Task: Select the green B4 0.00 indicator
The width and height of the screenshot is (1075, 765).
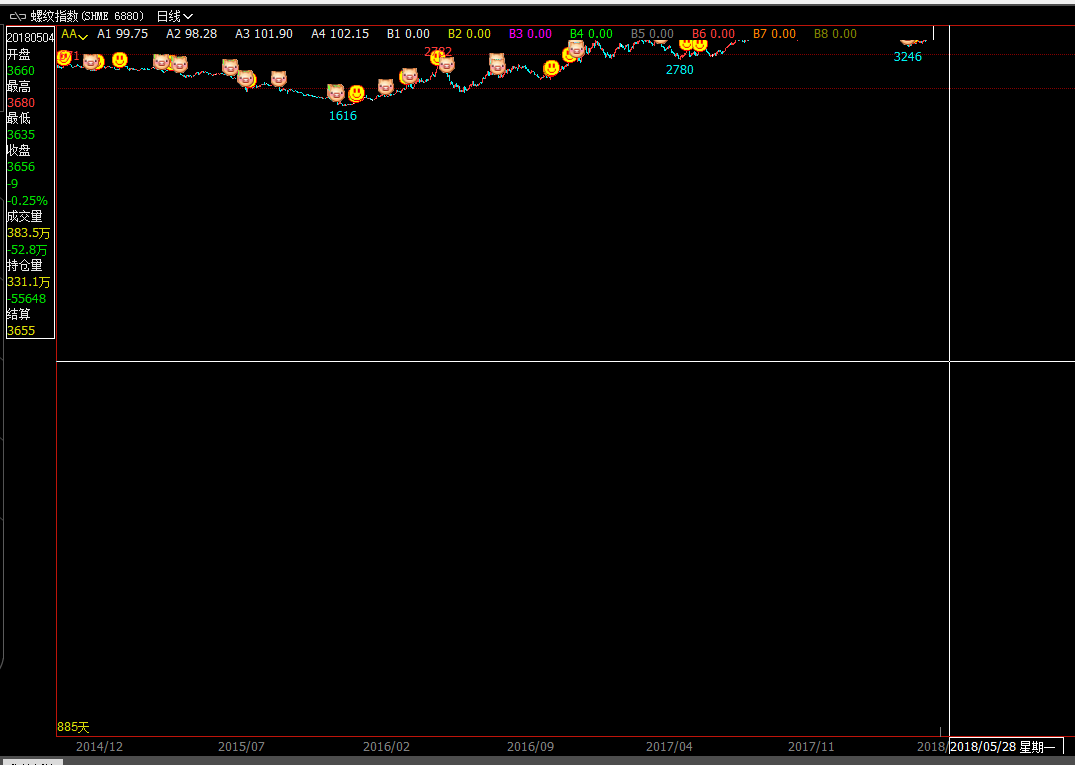Action: (591, 34)
